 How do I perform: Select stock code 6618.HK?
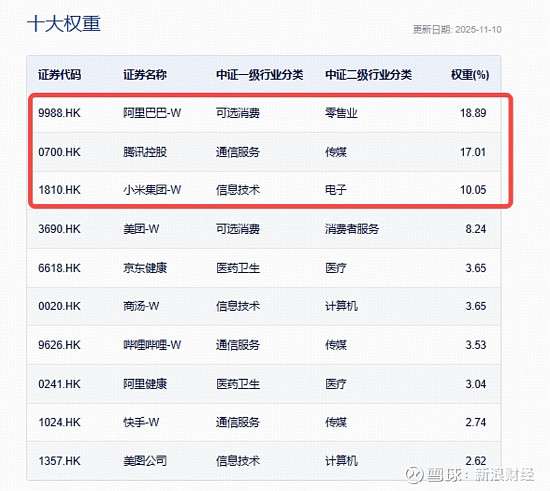[x=59, y=268]
